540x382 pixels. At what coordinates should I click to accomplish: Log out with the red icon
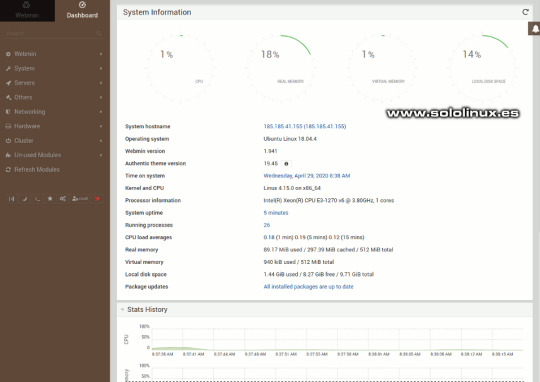(98, 199)
